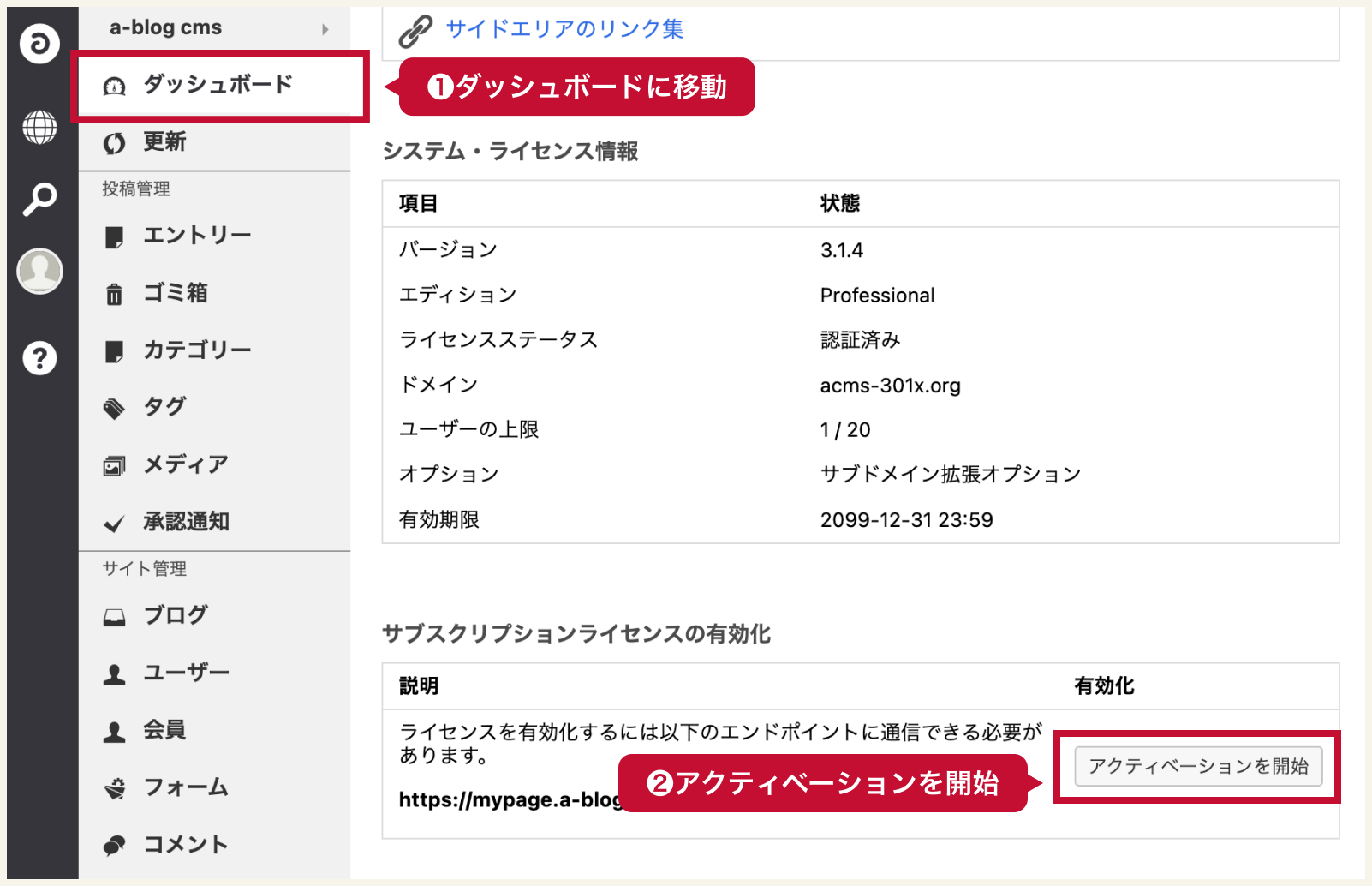
Task: Select 更新 in the sidebar
Action: click(164, 141)
